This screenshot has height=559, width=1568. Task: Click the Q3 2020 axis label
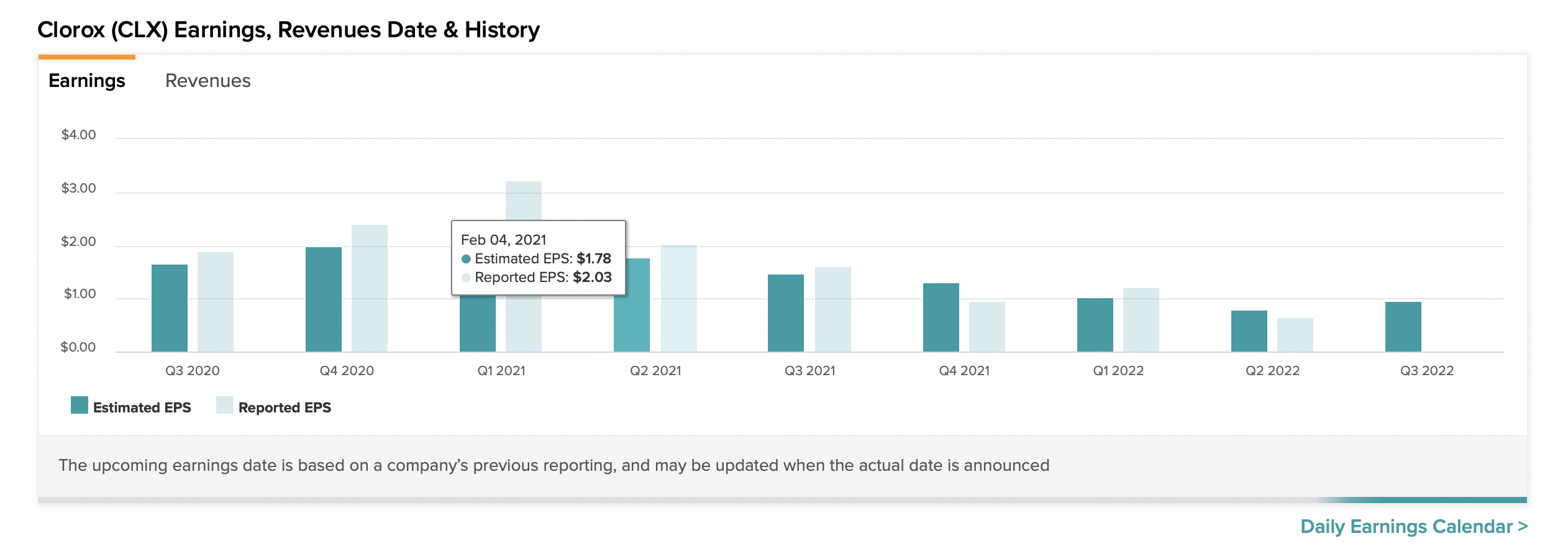coord(193,371)
